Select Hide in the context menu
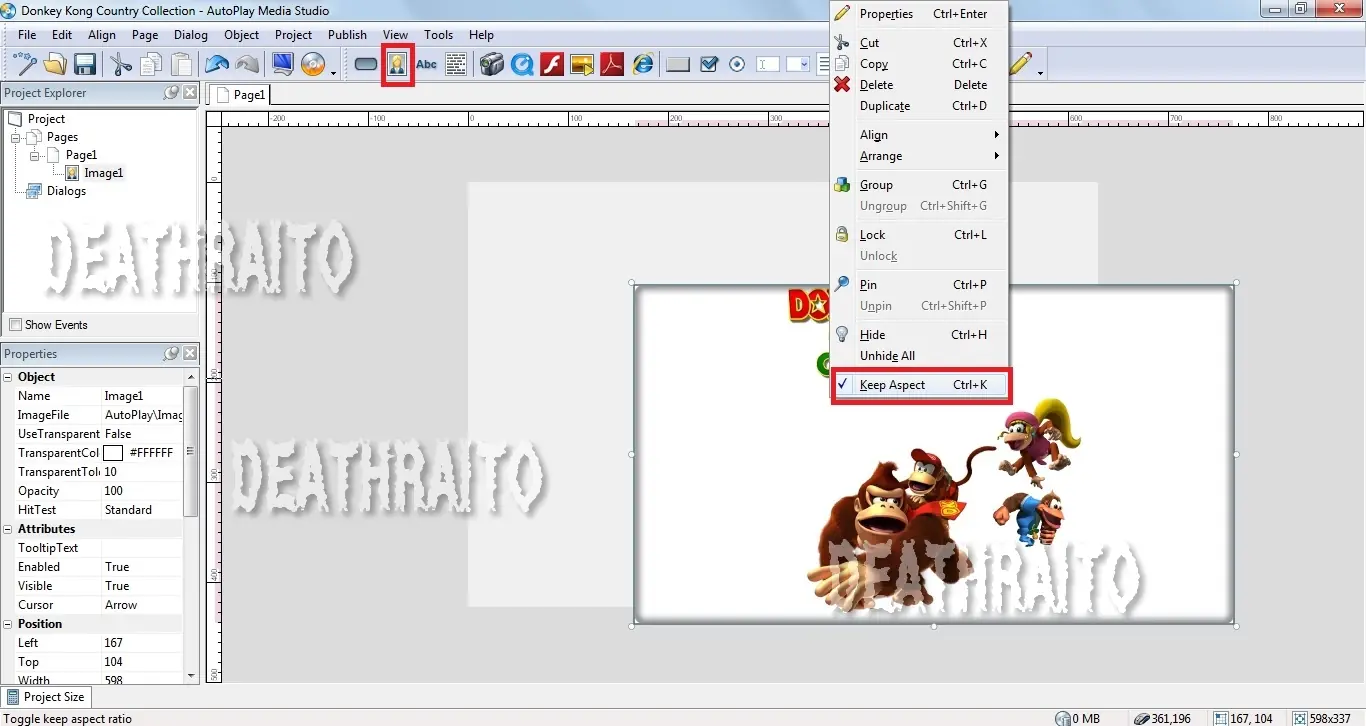This screenshot has width=1366, height=726. (920, 335)
